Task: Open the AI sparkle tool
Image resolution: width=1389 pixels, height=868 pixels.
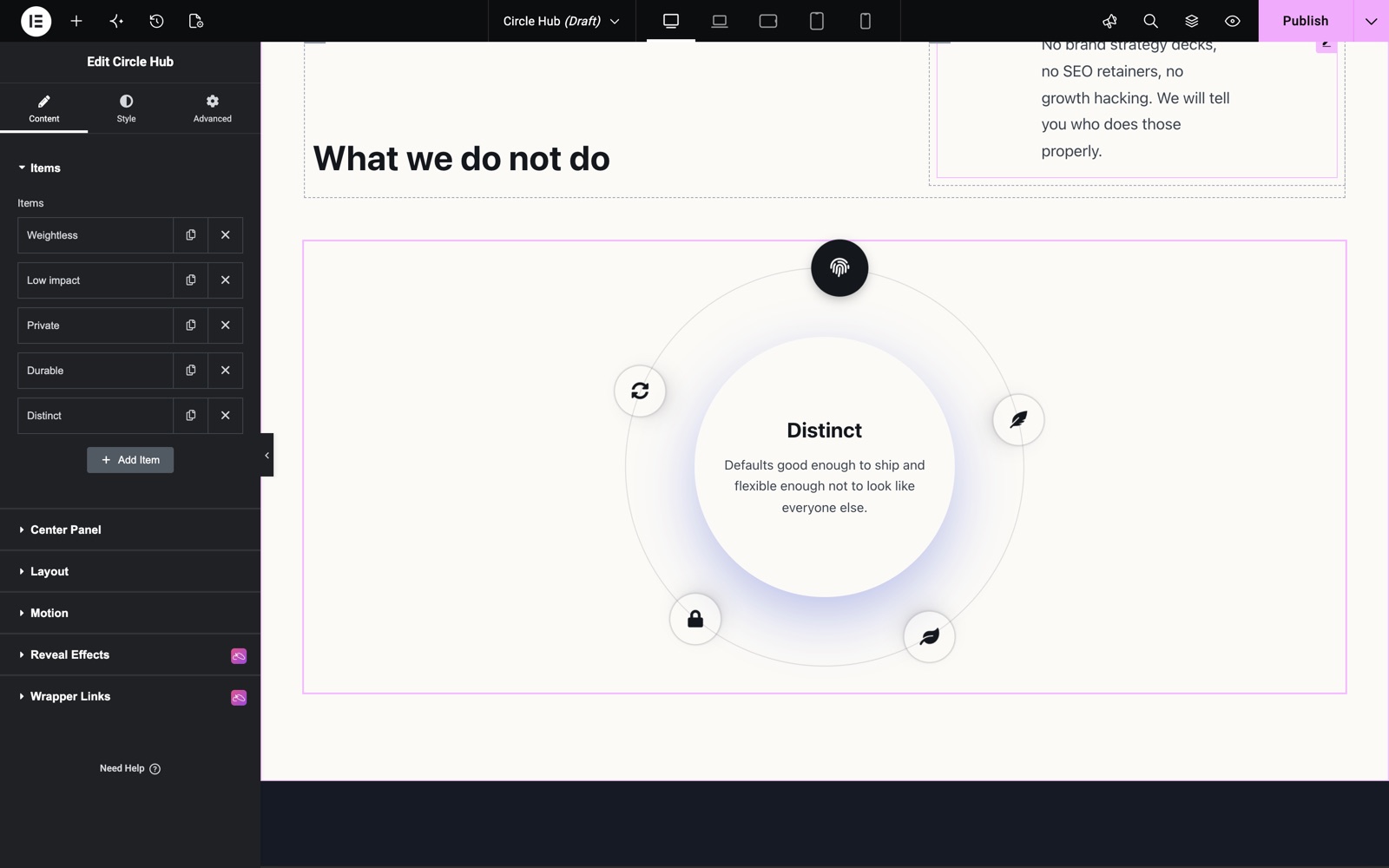Action: click(116, 21)
